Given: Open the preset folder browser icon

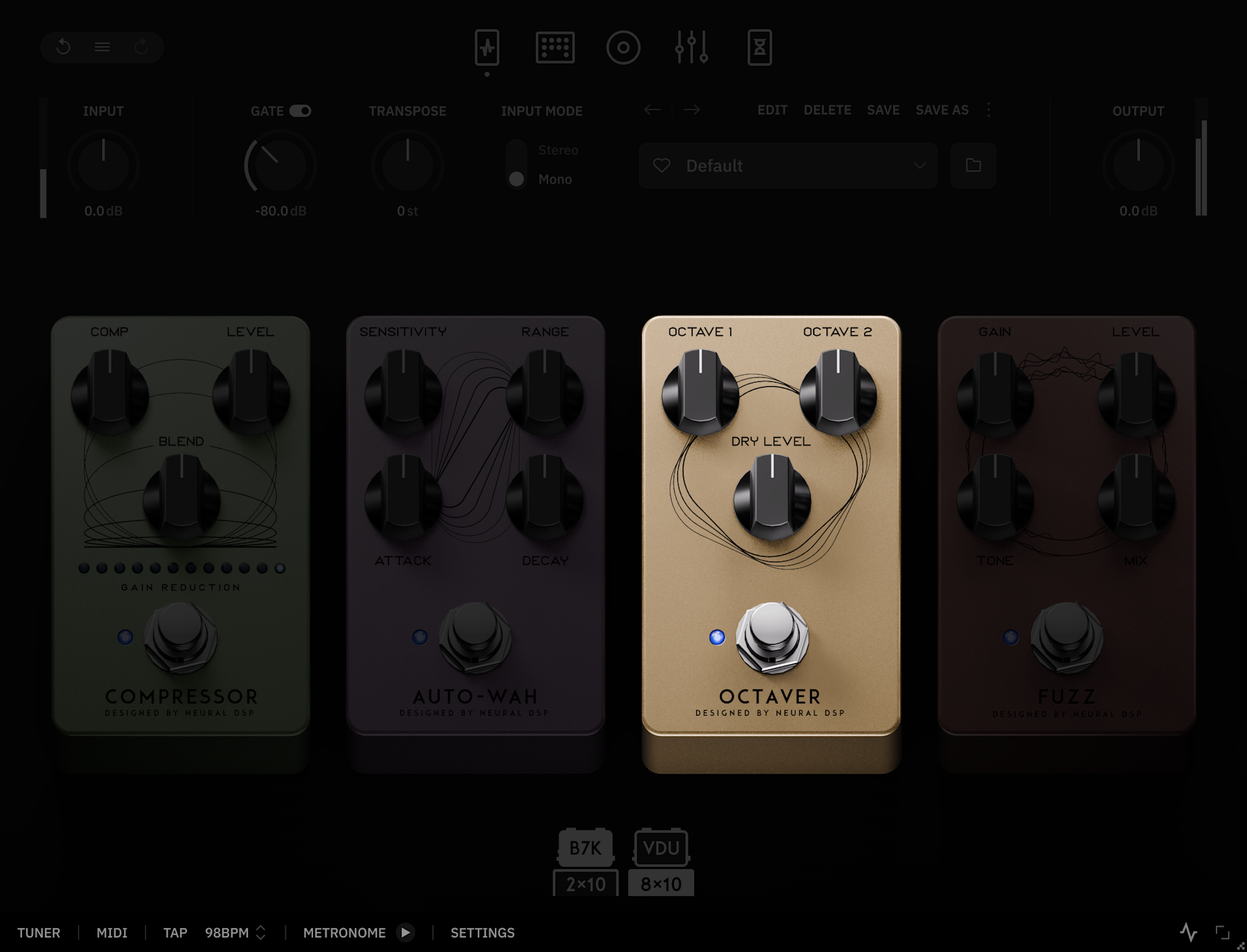Looking at the screenshot, I should 973,166.
